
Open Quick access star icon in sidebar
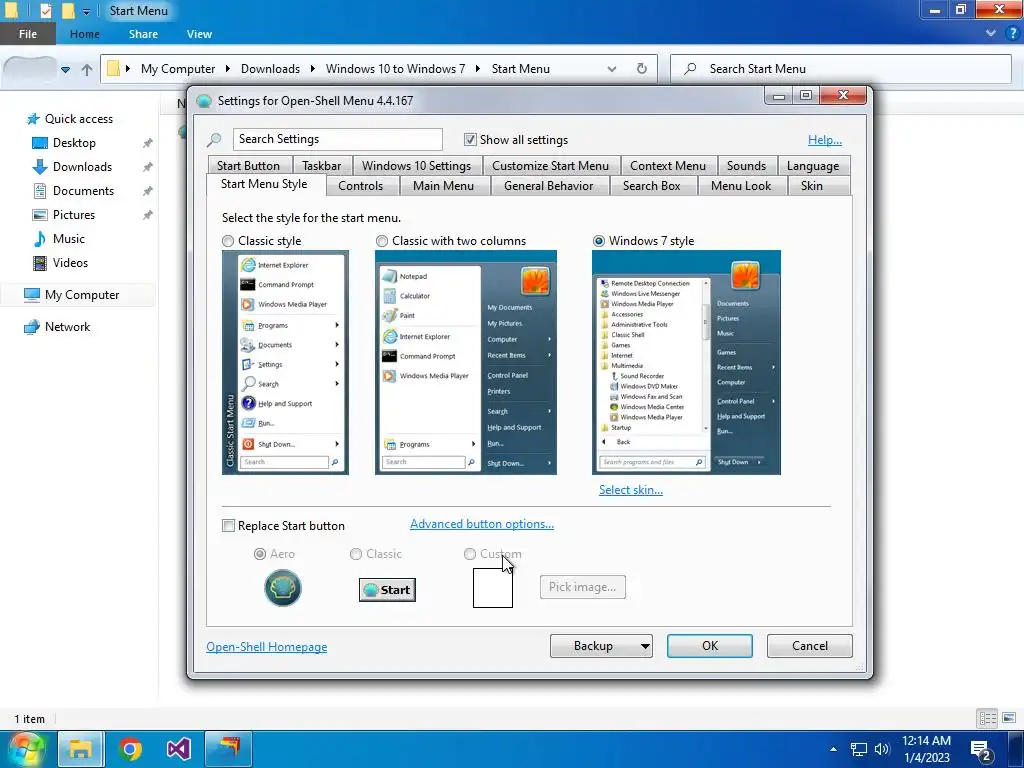tap(33, 119)
